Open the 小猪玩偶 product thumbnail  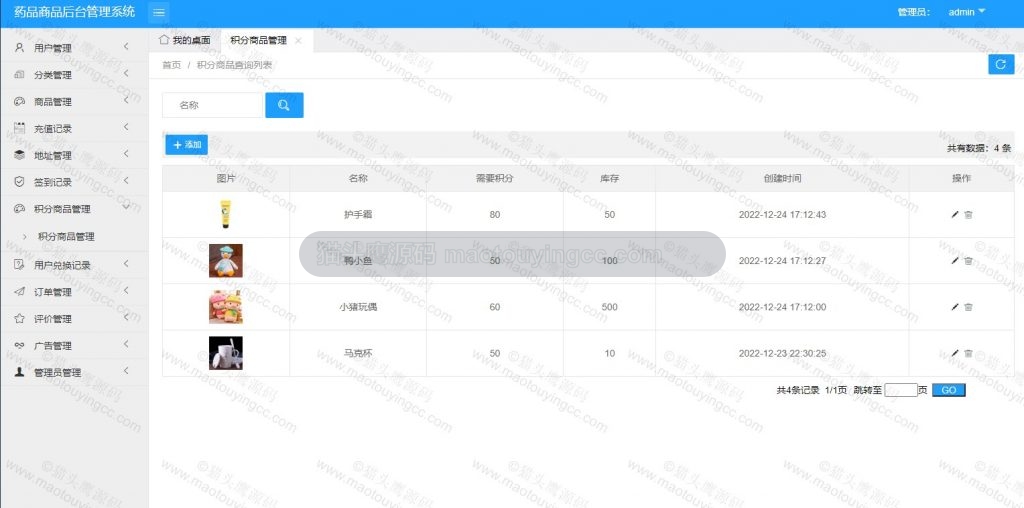point(226,307)
